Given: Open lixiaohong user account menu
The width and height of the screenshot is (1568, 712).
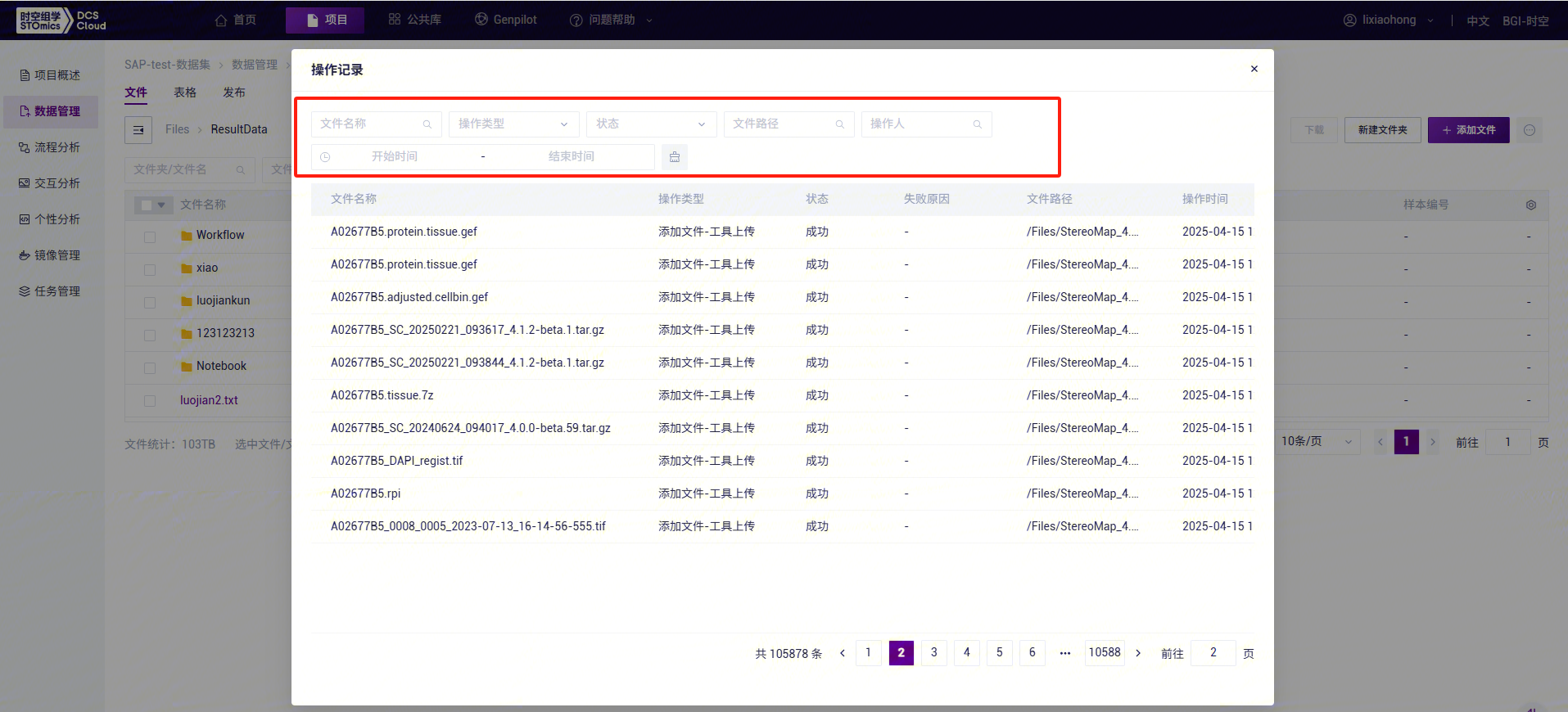Looking at the screenshot, I should click(x=1389, y=20).
